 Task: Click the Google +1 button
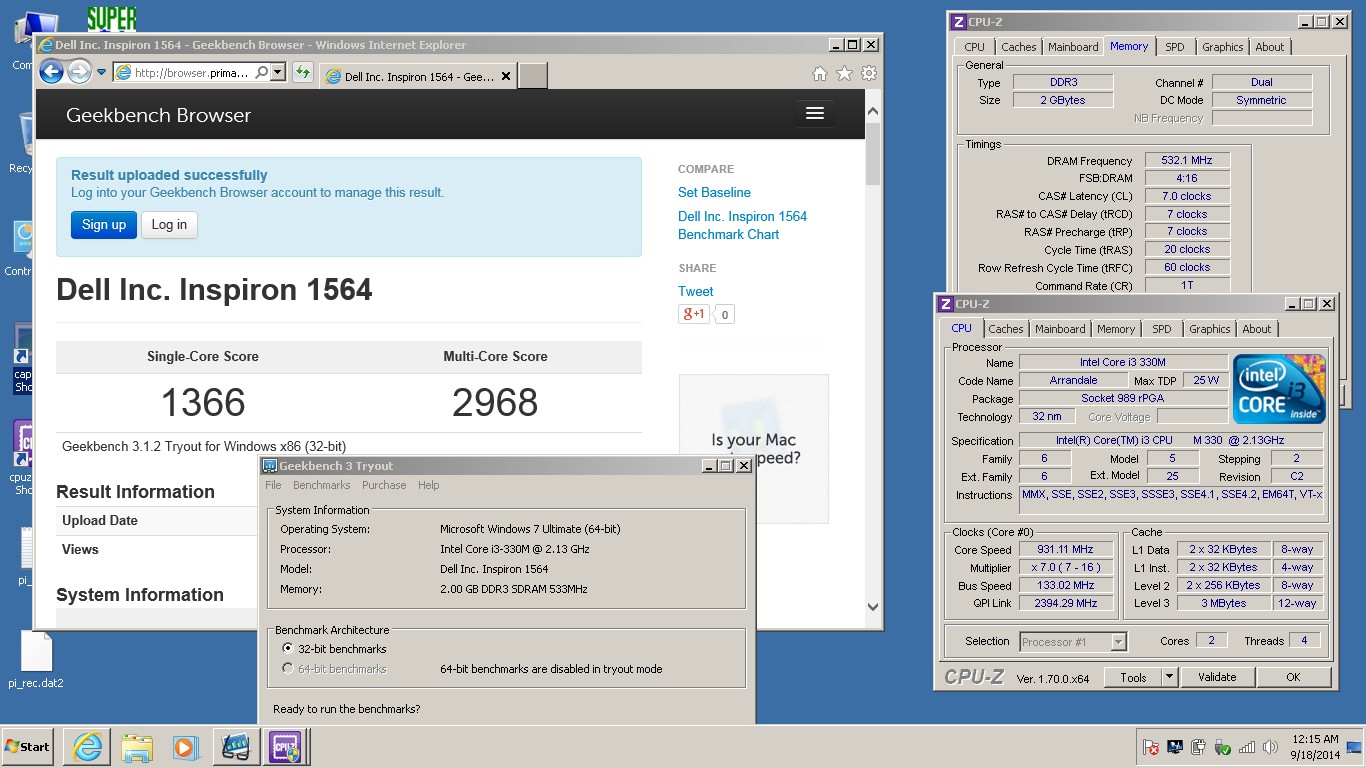694,314
